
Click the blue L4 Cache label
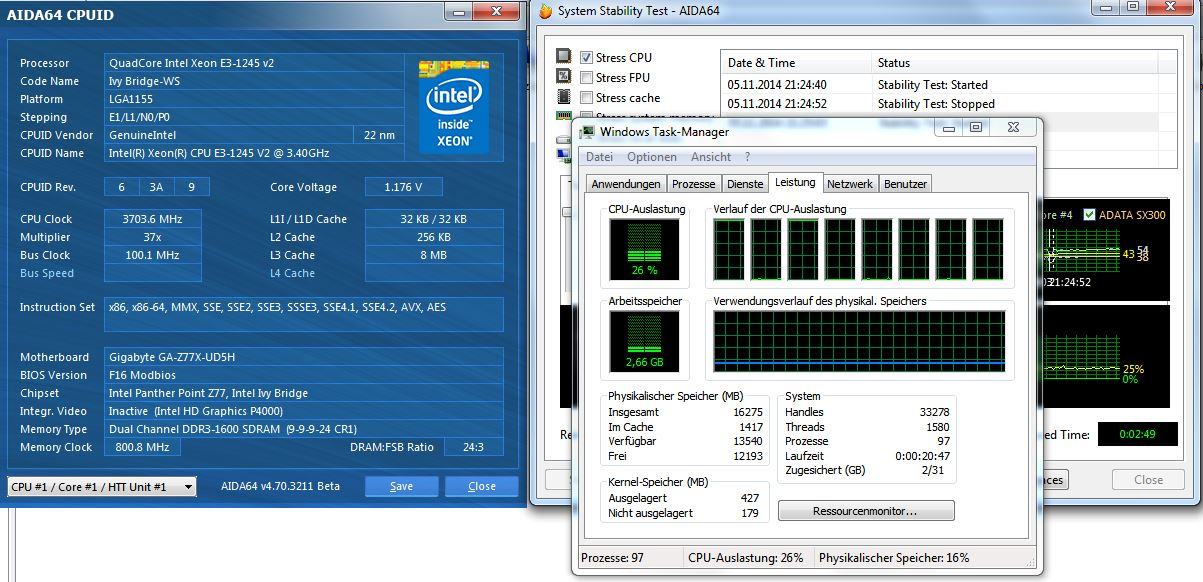tap(292, 273)
